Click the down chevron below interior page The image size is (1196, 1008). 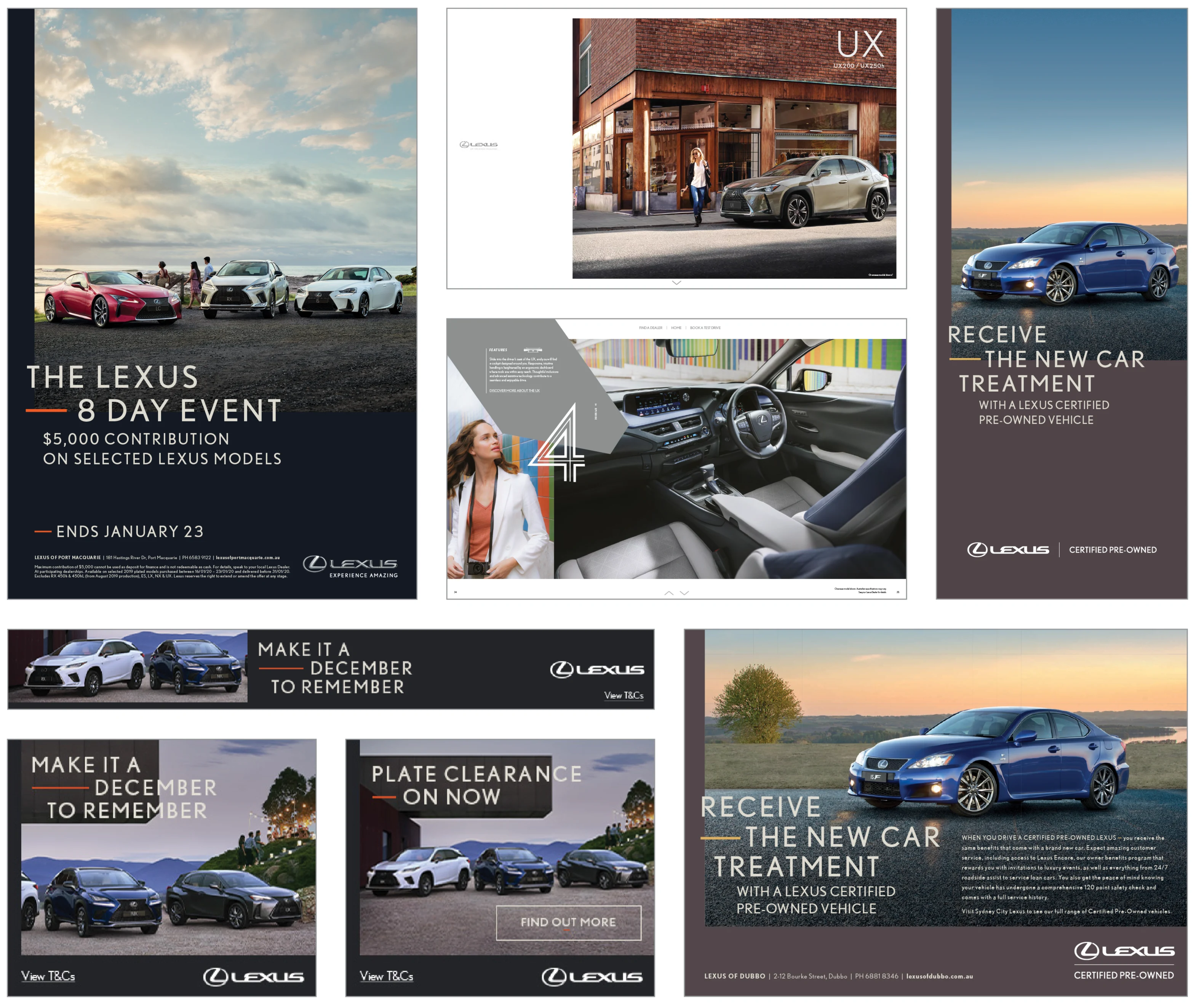point(684,593)
